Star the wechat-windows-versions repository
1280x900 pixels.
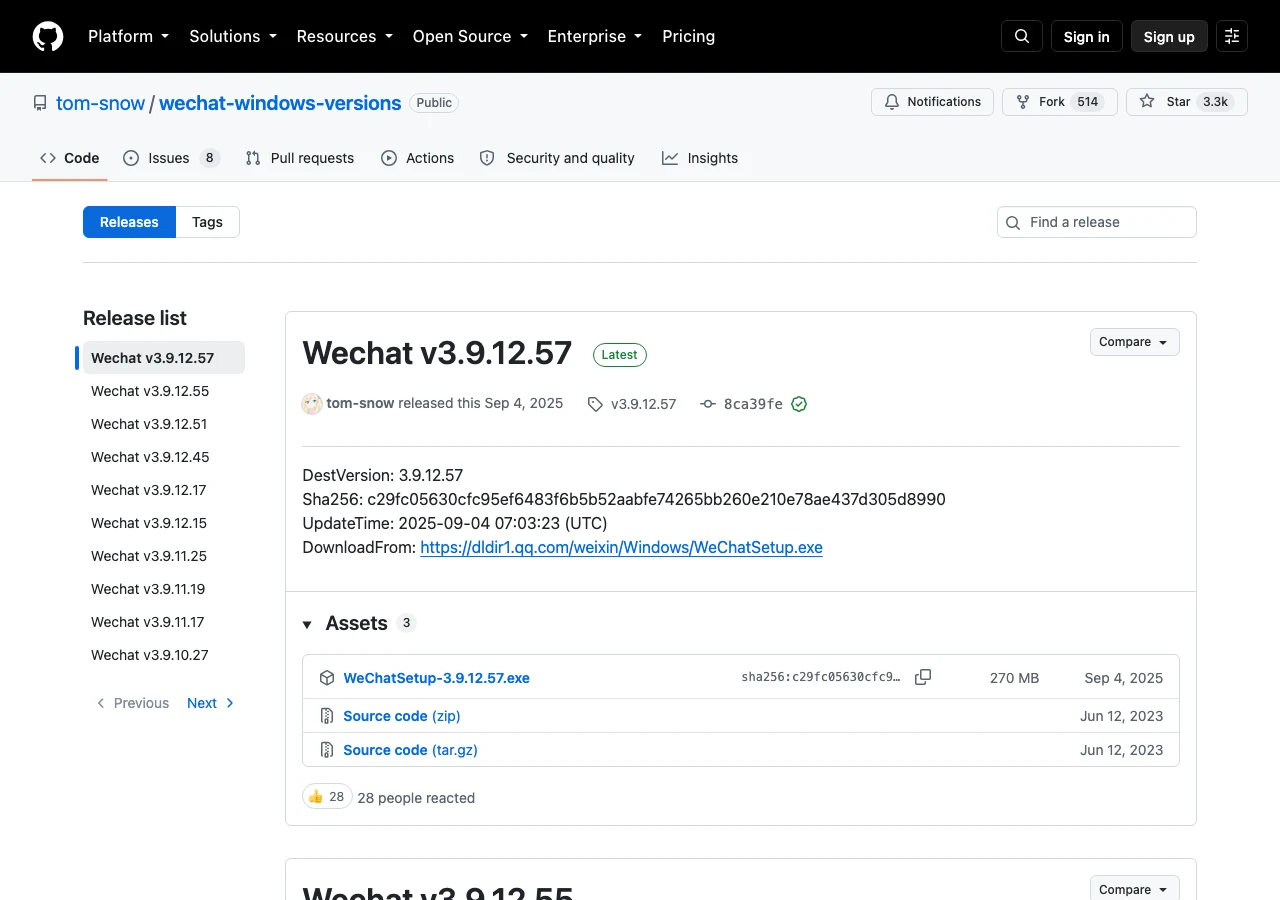(x=1187, y=102)
